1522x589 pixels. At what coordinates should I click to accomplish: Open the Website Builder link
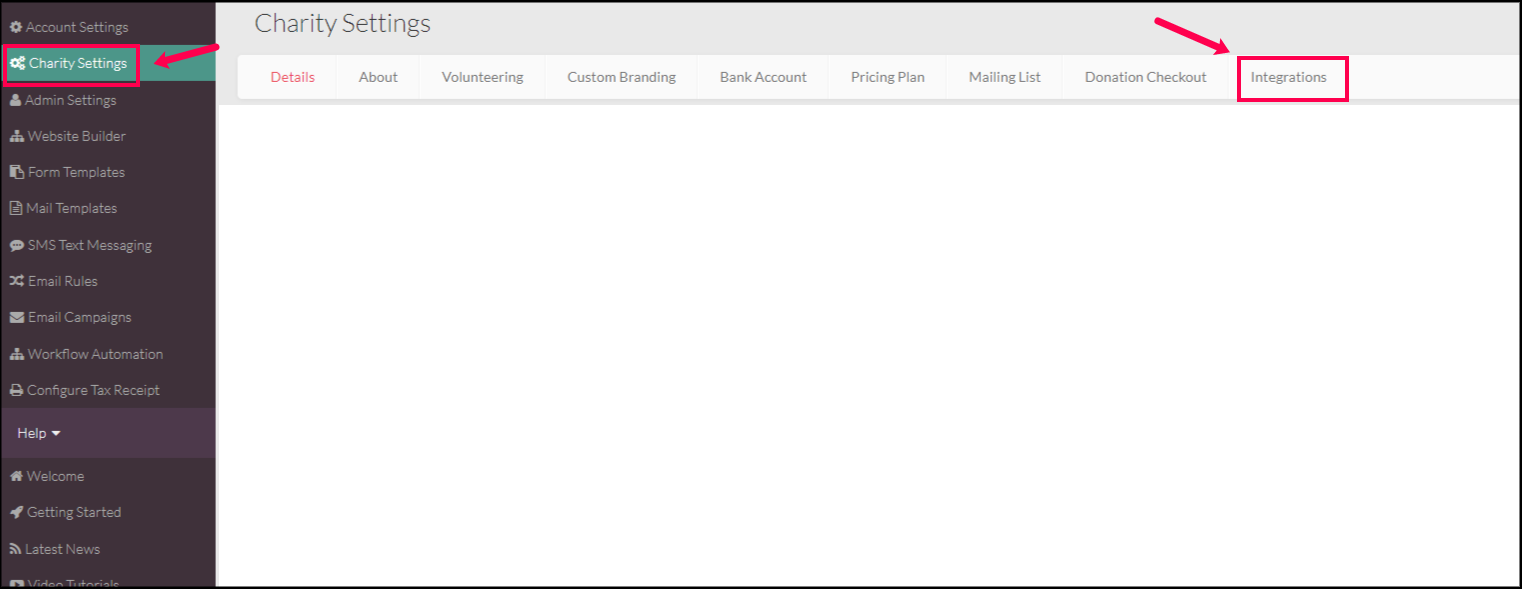tap(77, 136)
